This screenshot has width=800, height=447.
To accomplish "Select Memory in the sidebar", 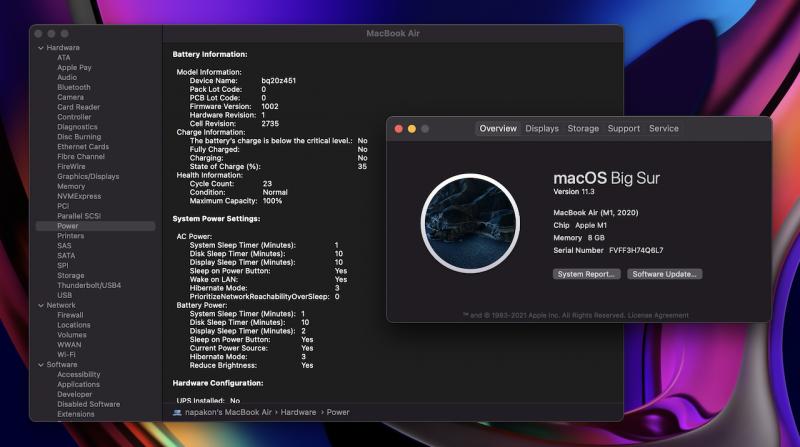I will click(x=71, y=186).
